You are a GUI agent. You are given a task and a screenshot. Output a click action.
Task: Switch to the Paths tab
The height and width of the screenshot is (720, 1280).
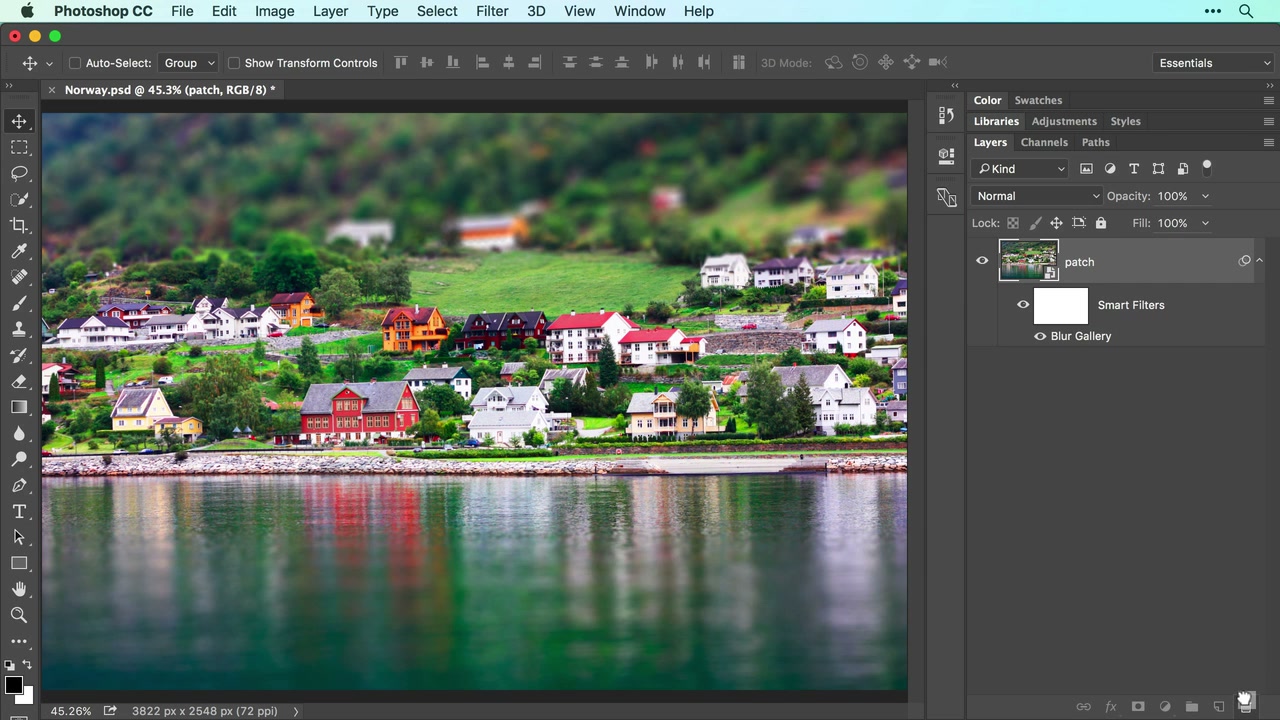[1095, 142]
